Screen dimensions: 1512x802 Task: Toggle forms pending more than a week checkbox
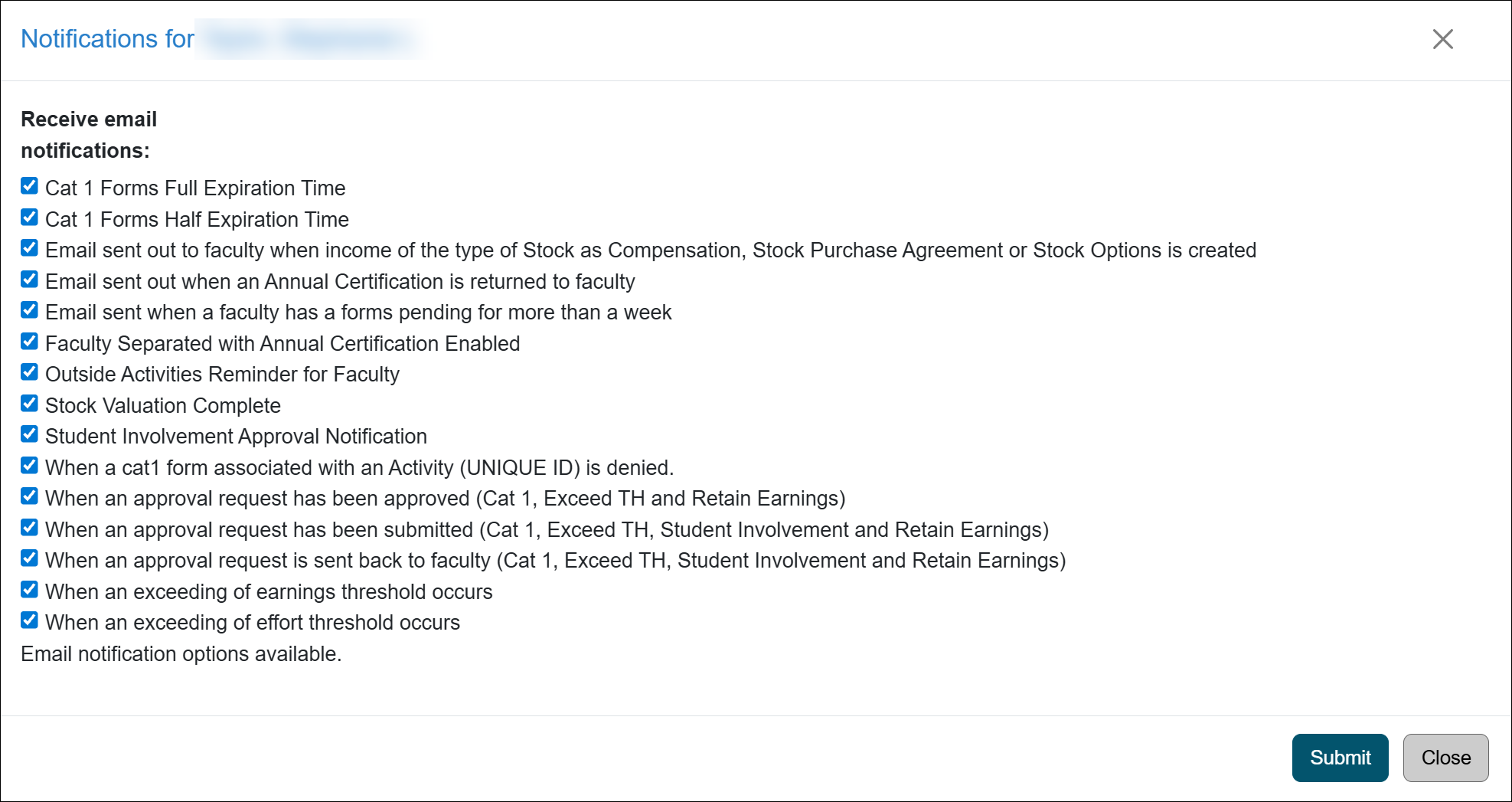29,310
